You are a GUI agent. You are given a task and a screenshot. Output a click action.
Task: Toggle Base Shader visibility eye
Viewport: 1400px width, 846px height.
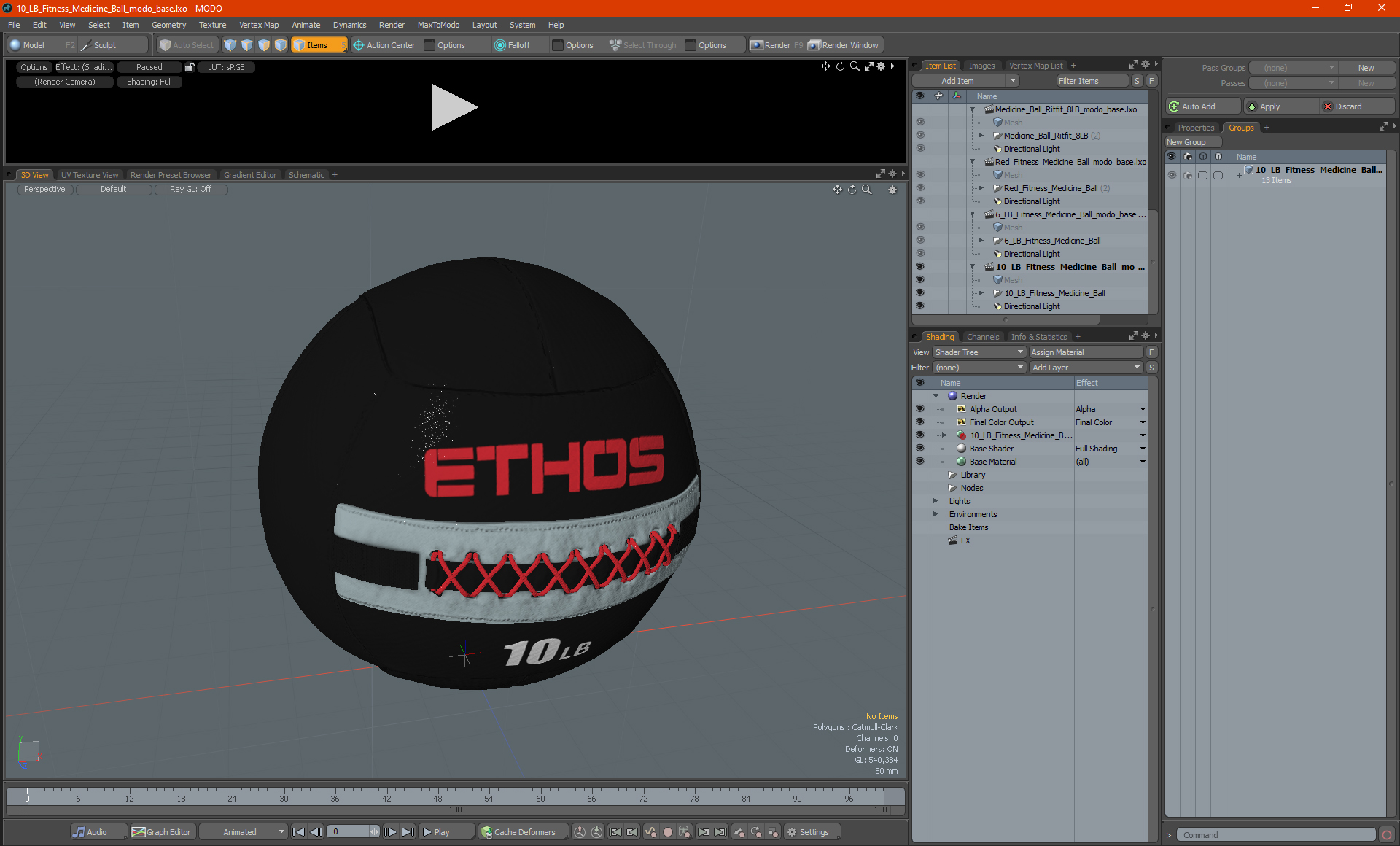(919, 449)
